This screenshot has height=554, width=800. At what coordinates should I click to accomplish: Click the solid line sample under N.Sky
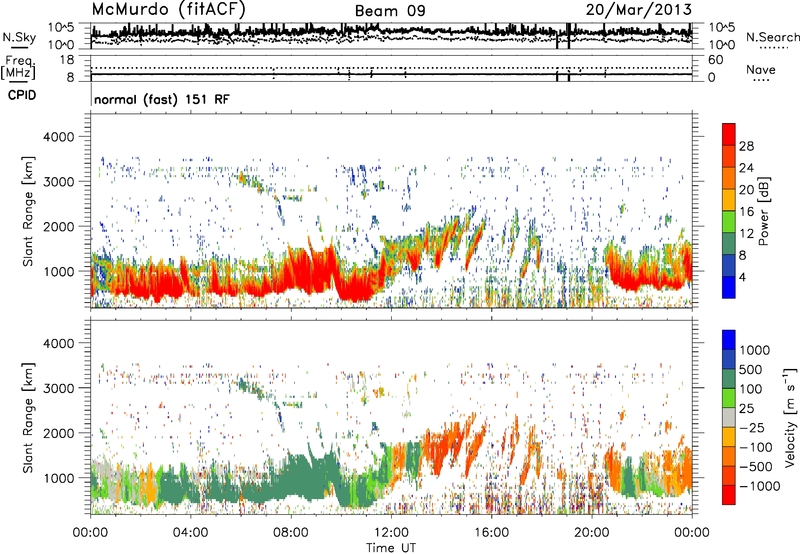coord(19,48)
